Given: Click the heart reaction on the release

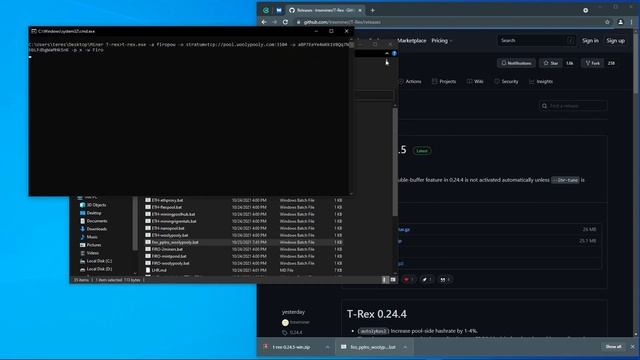Looking at the screenshot, I should [x=409, y=280].
